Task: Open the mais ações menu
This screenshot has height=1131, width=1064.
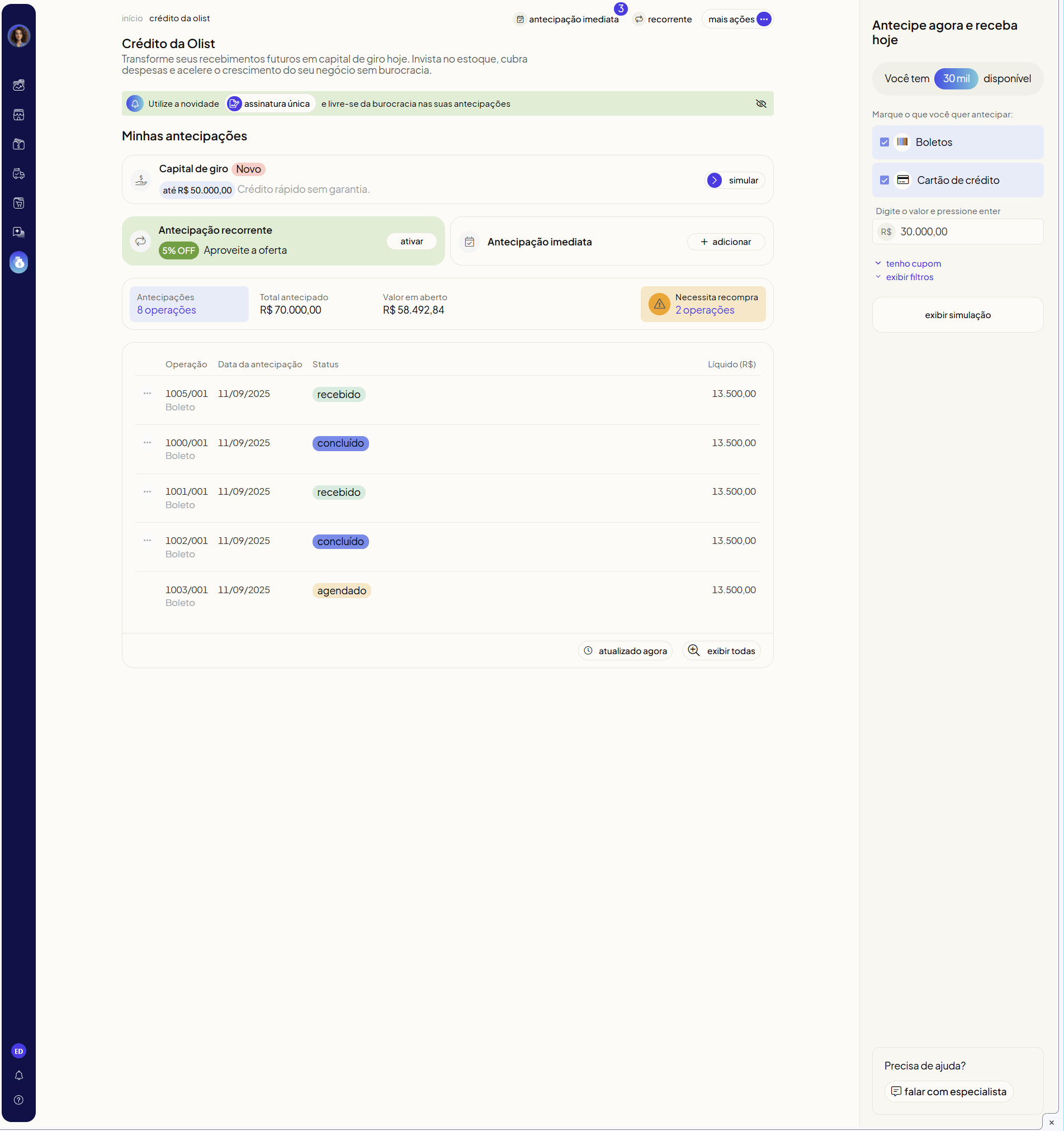Action: pyautogui.click(x=737, y=20)
